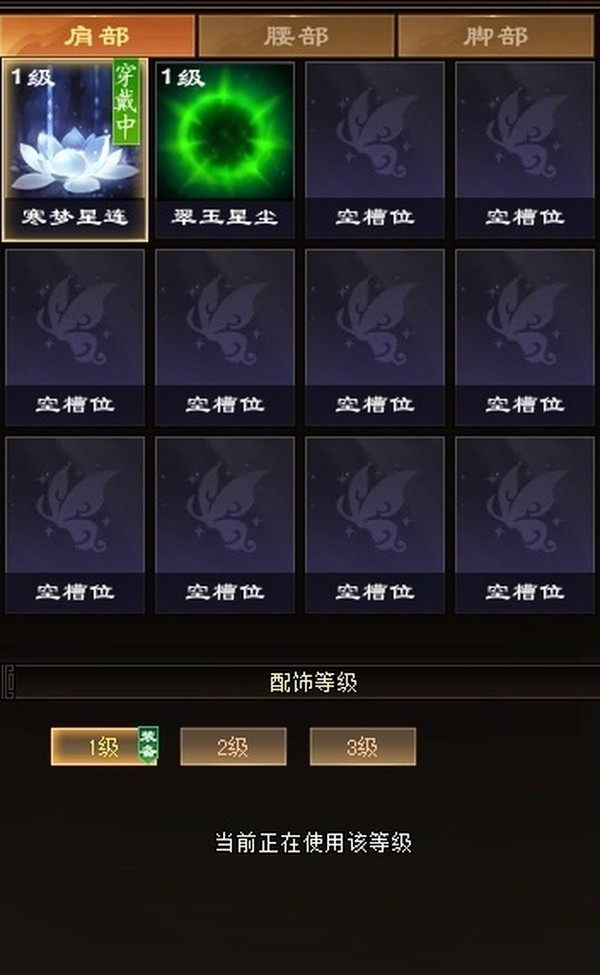Image resolution: width=600 pixels, height=975 pixels.
Task: Select the last empty slot in bottom row
Action: (525, 525)
